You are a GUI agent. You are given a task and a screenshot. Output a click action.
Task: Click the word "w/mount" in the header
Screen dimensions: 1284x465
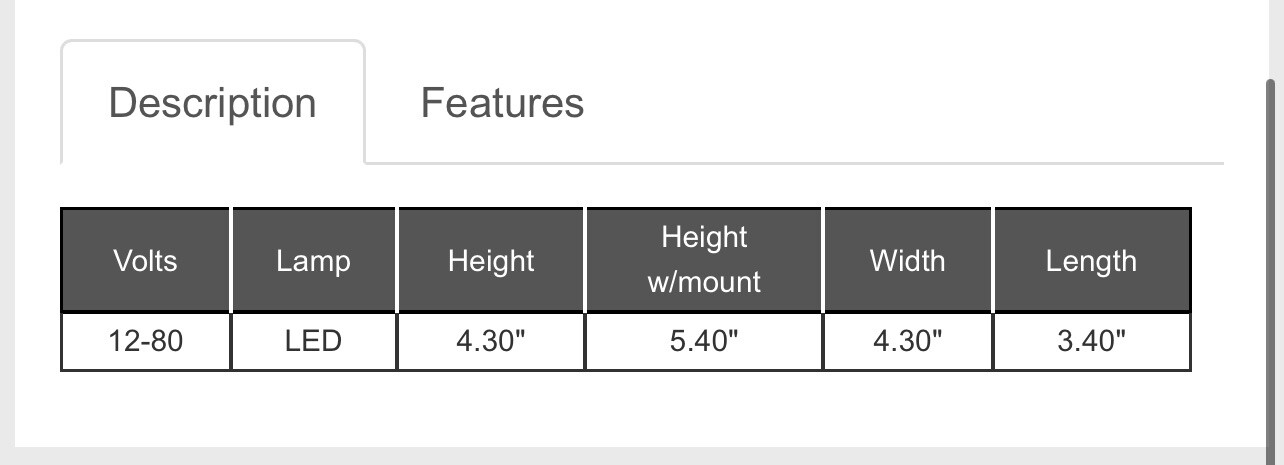pos(704,282)
